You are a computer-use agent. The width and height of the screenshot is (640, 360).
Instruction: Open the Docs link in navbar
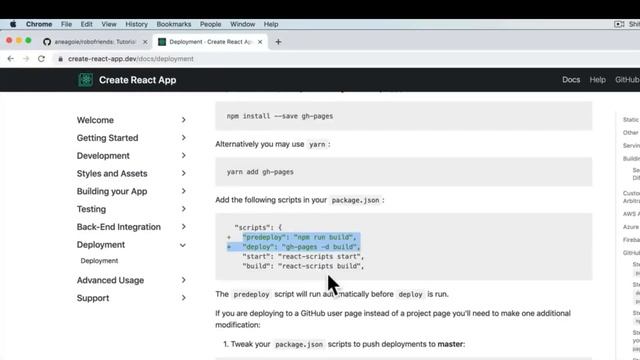571,80
